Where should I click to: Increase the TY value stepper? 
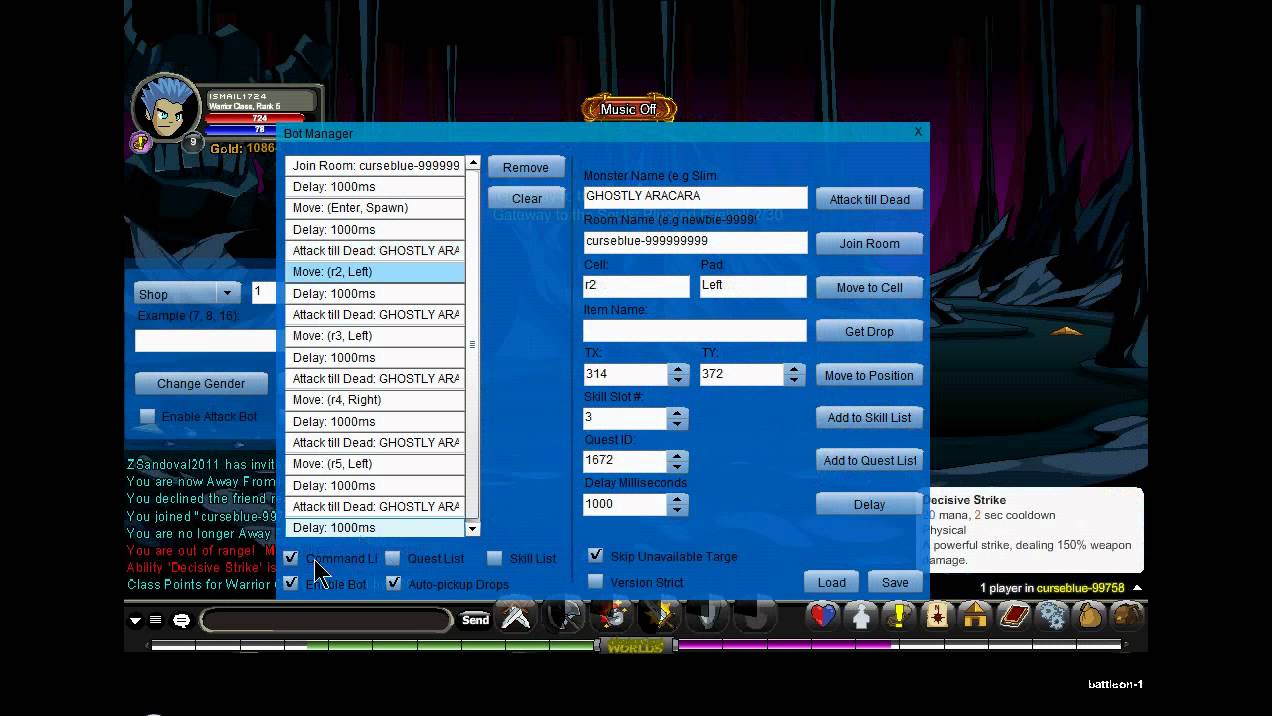coord(794,369)
